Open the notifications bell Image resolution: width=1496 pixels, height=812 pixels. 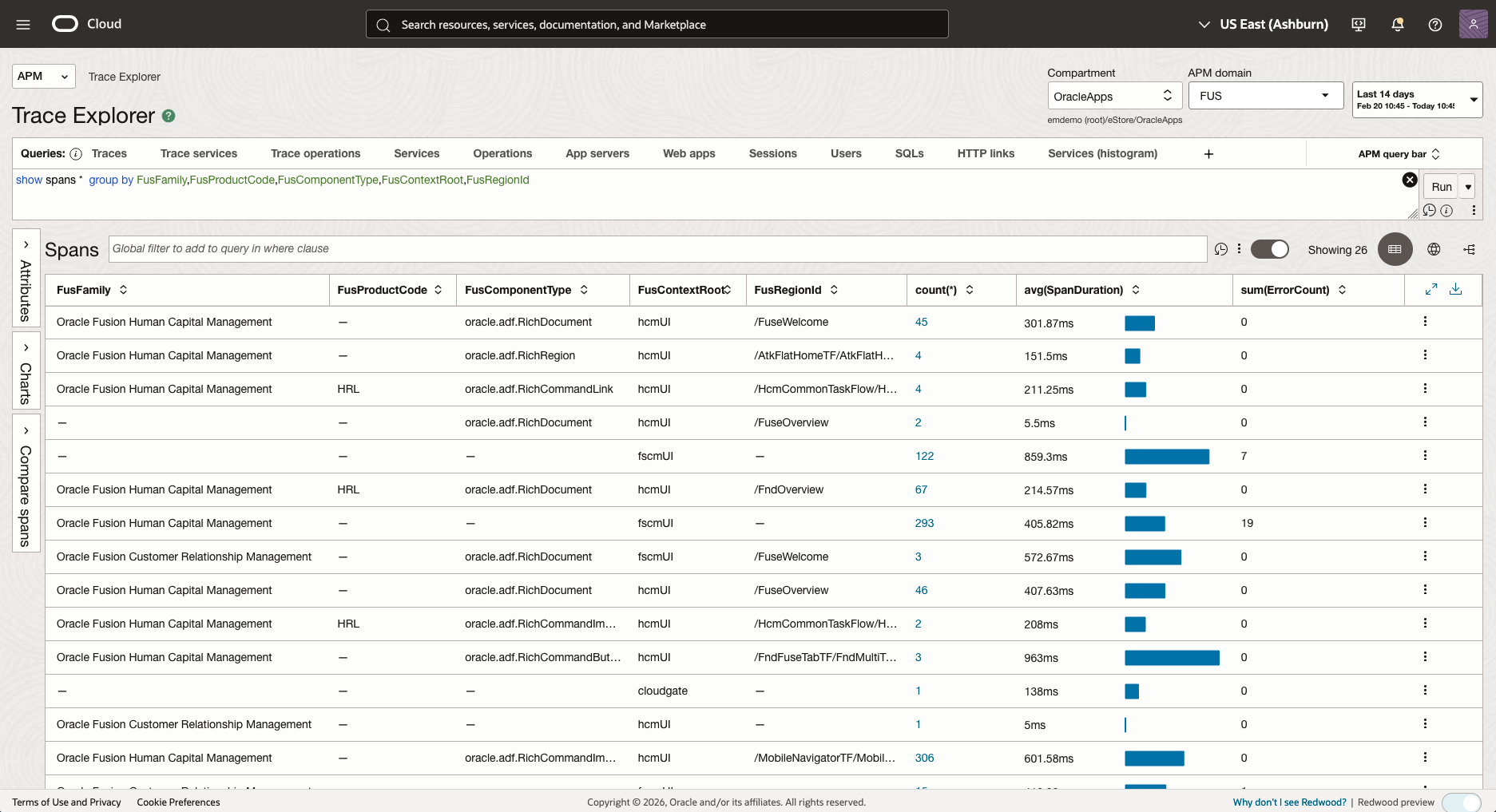click(x=1397, y=24)
